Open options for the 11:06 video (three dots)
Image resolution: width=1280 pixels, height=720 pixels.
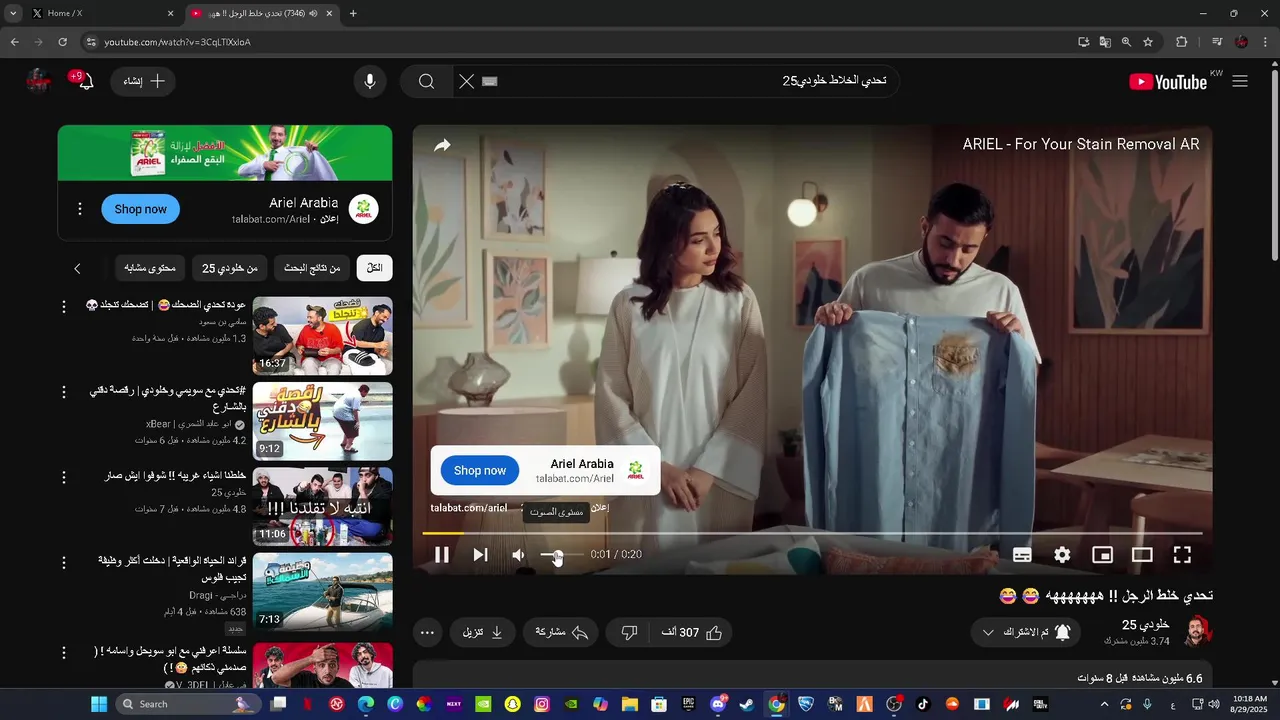click(x=64, y=477)
